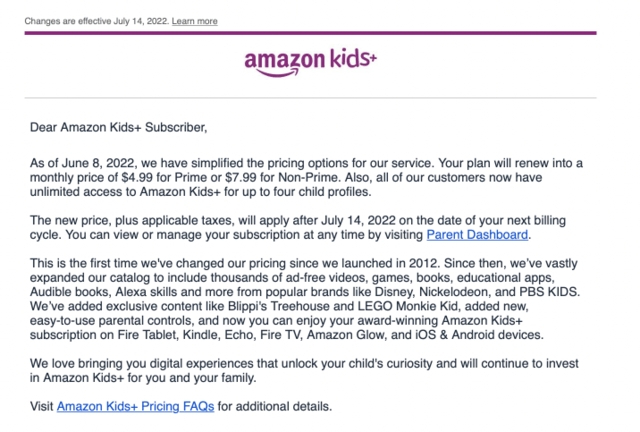The image size is (640, 432).
Task: Open the Parent Dashboard link
Action: point(477,235)
